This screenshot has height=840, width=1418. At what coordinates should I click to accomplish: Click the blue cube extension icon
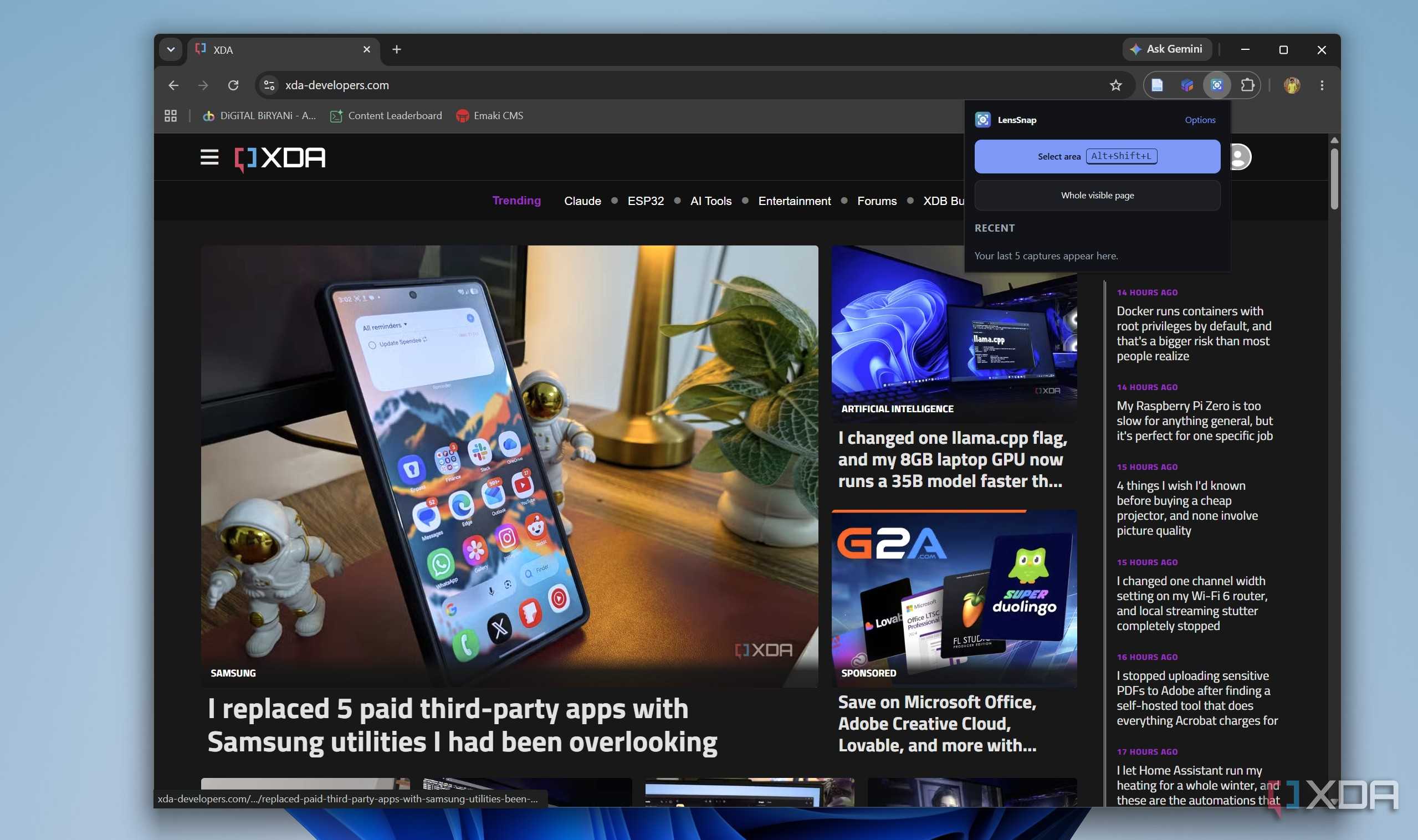(x=1187, y=85)
